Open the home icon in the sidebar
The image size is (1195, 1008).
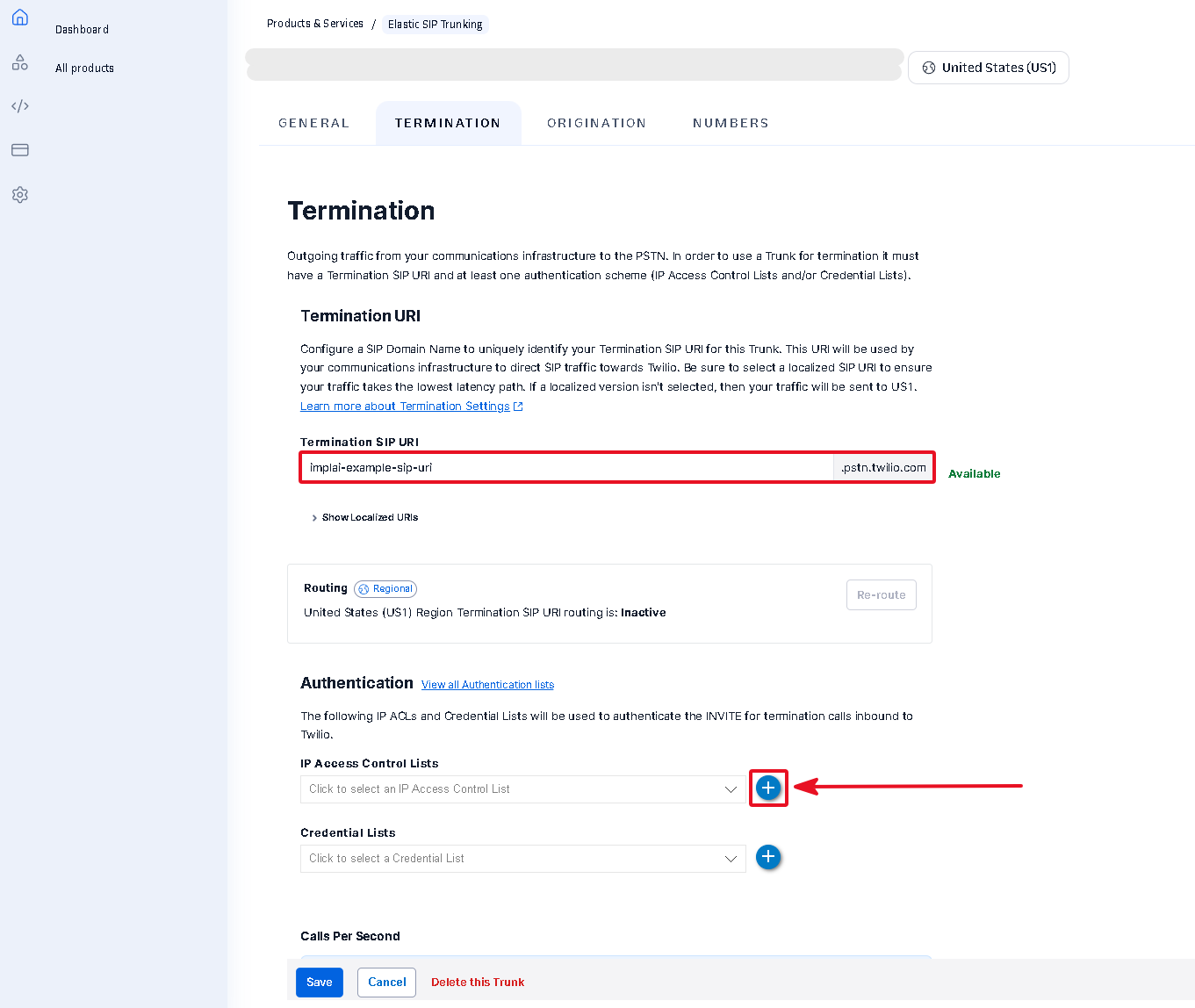tap(20, 18)
